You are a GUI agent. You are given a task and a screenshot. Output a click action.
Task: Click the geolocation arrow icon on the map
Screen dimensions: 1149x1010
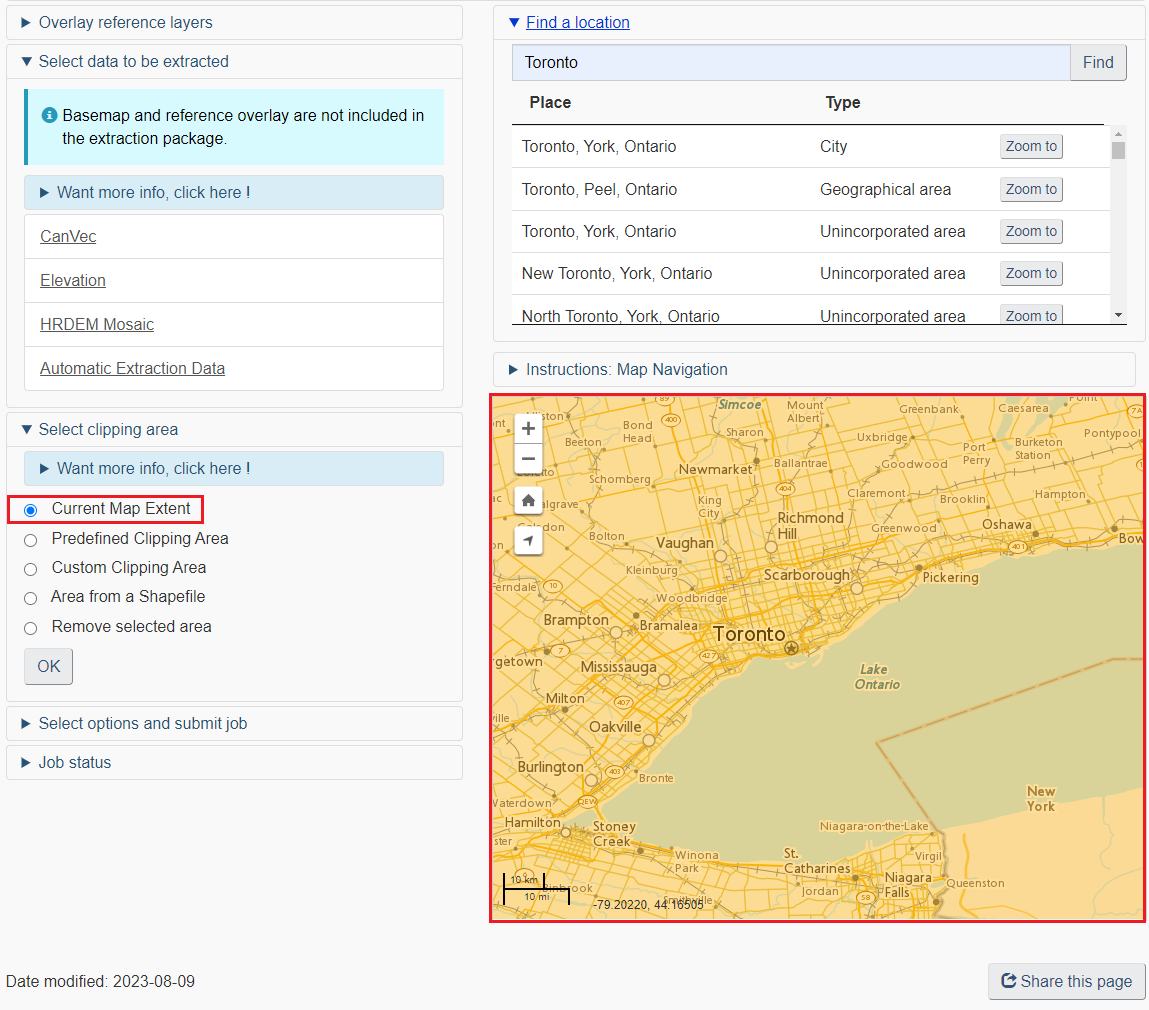pos(527,540)
